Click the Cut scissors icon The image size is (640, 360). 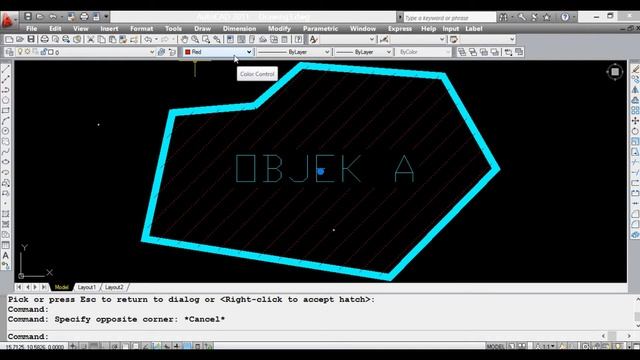pos(91,40)
